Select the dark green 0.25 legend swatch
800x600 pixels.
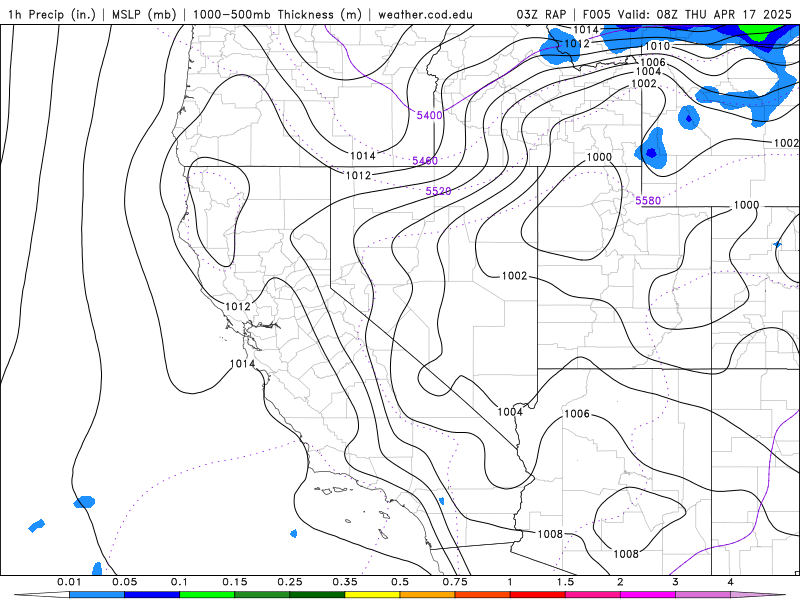[x=317, y=595]
